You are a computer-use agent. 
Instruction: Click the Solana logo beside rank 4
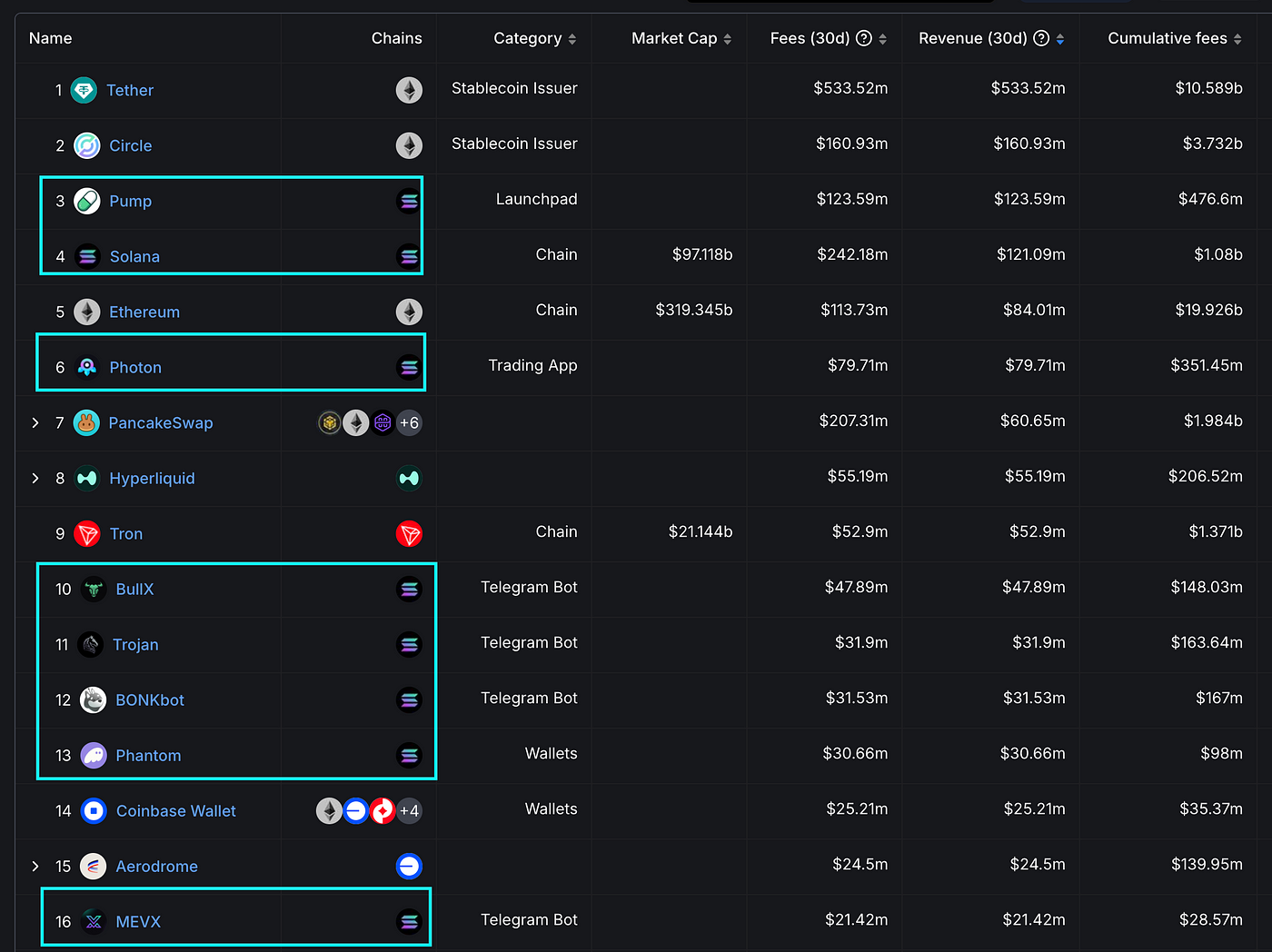[x=87, y=256]
